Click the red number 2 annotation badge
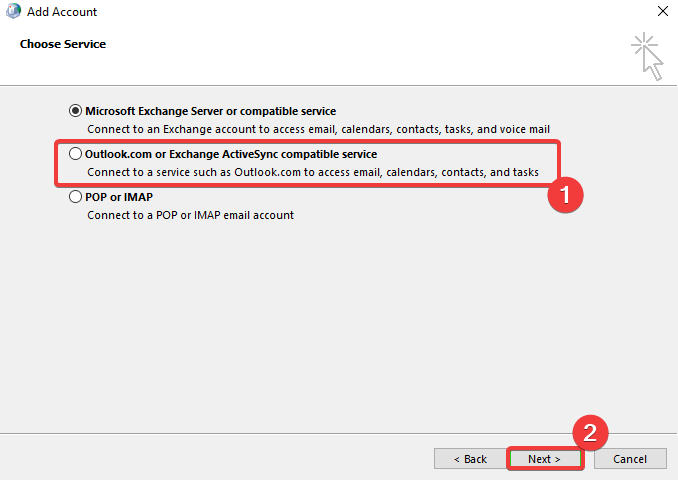Viewport: 678px width, 480px height. (590, 433)
